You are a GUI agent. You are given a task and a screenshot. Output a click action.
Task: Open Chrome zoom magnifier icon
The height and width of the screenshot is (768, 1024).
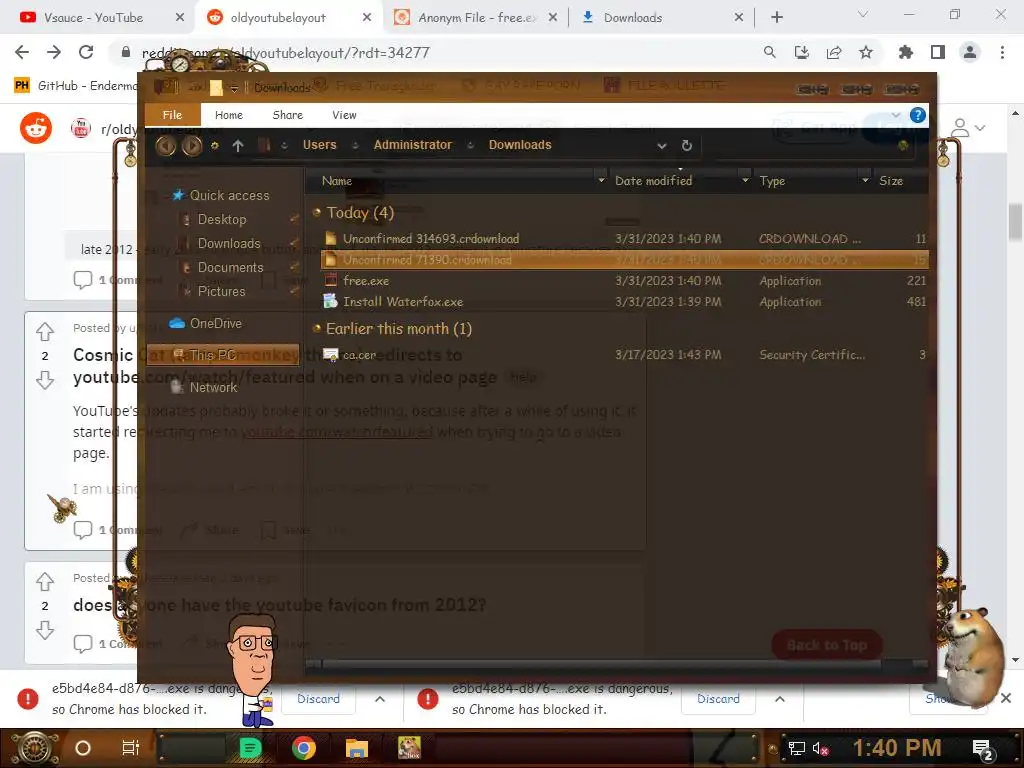(x=770, y=52)
